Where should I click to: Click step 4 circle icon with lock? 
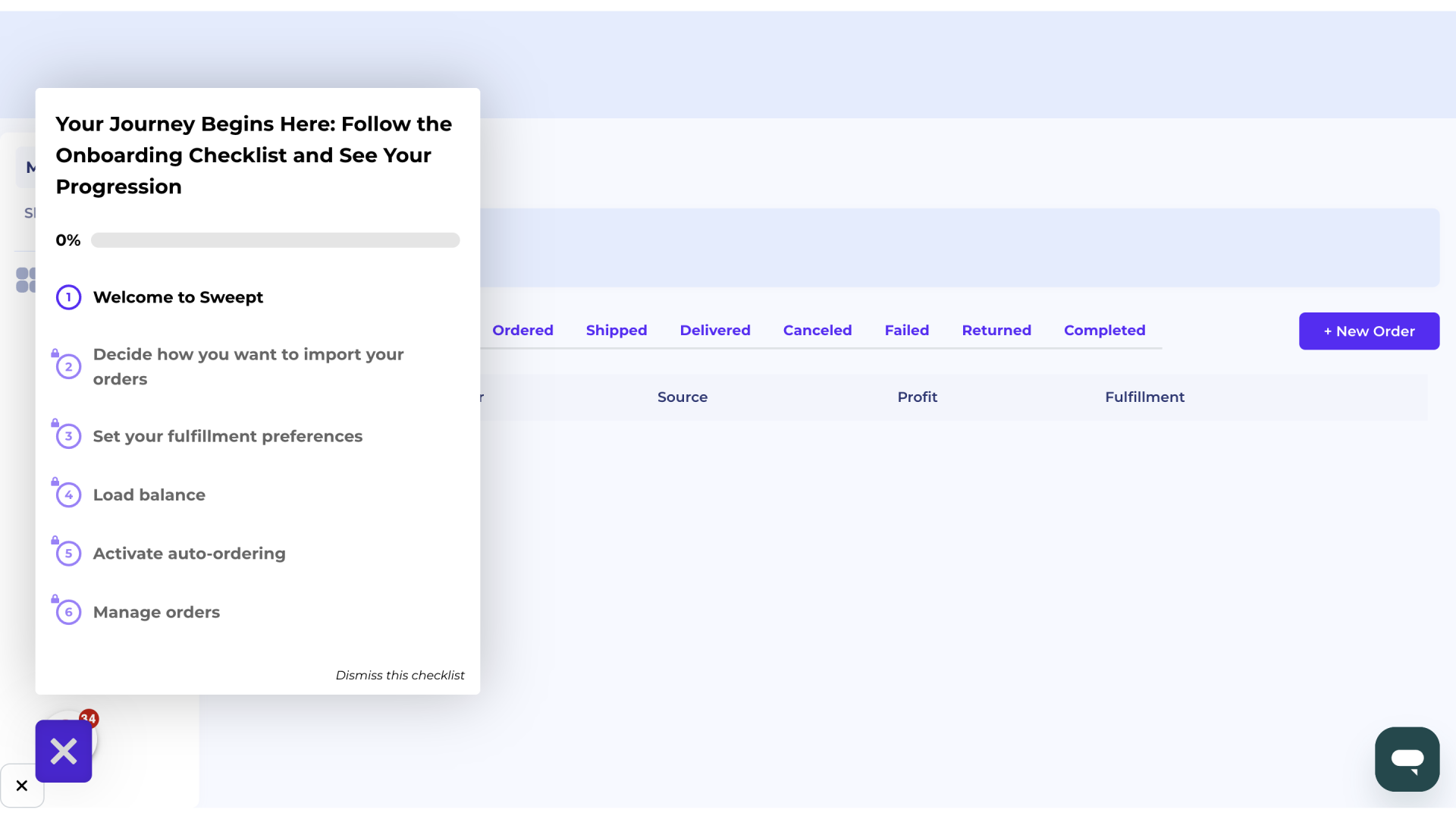[x=69, y=495]
